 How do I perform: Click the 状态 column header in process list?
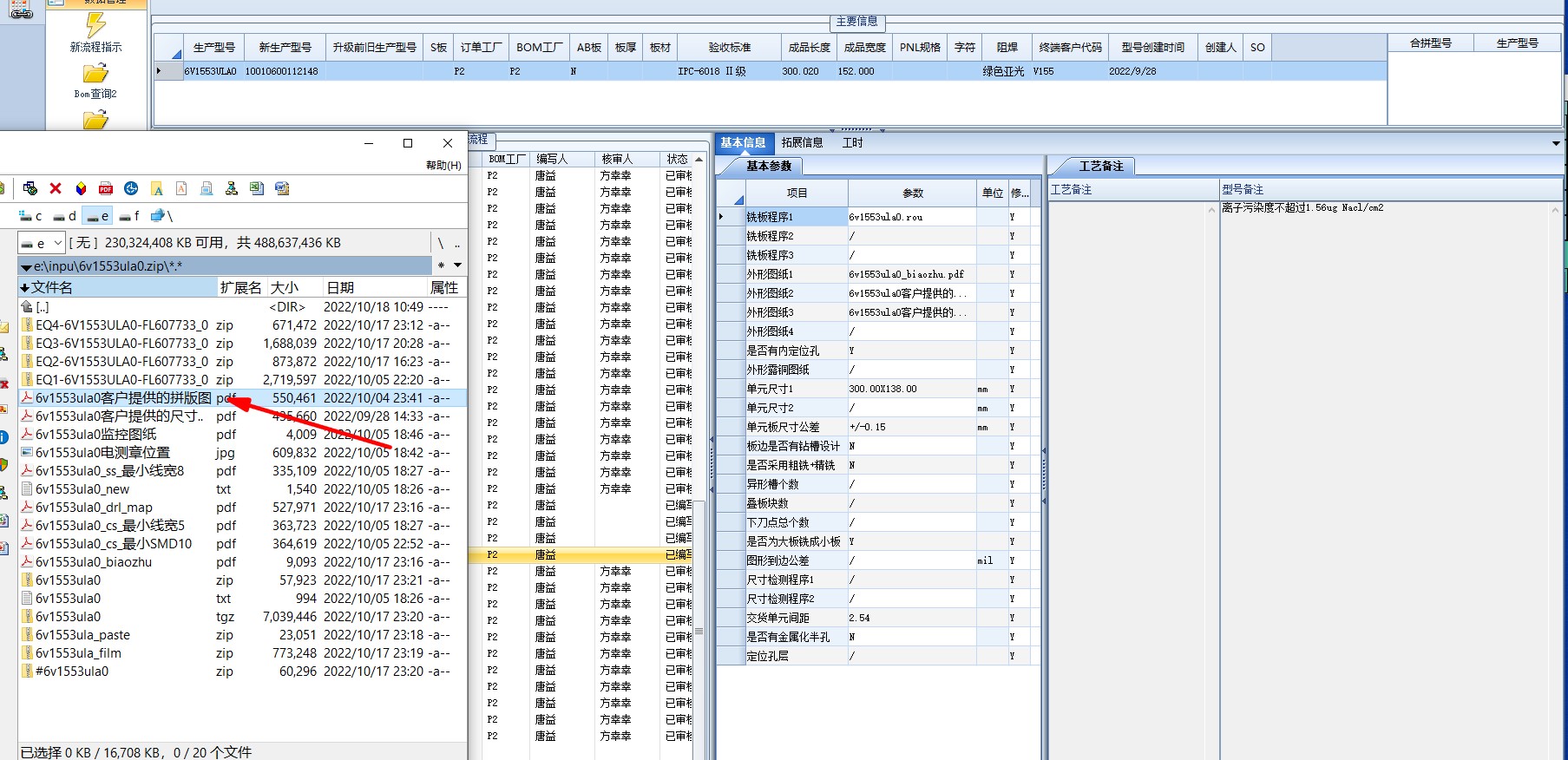point(677,159)
